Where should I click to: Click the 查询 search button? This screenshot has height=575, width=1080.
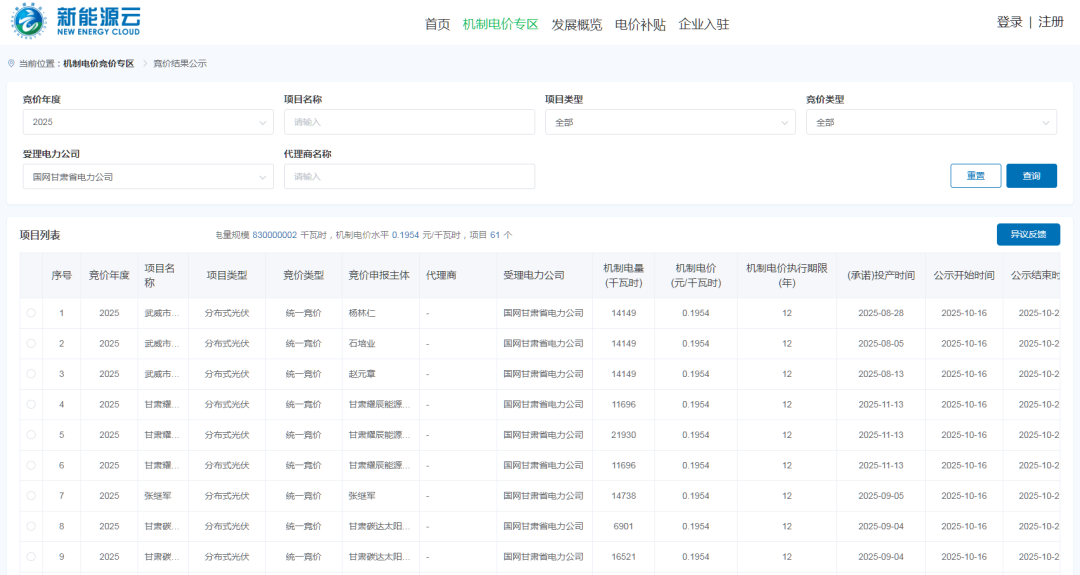click(1031, 176)
